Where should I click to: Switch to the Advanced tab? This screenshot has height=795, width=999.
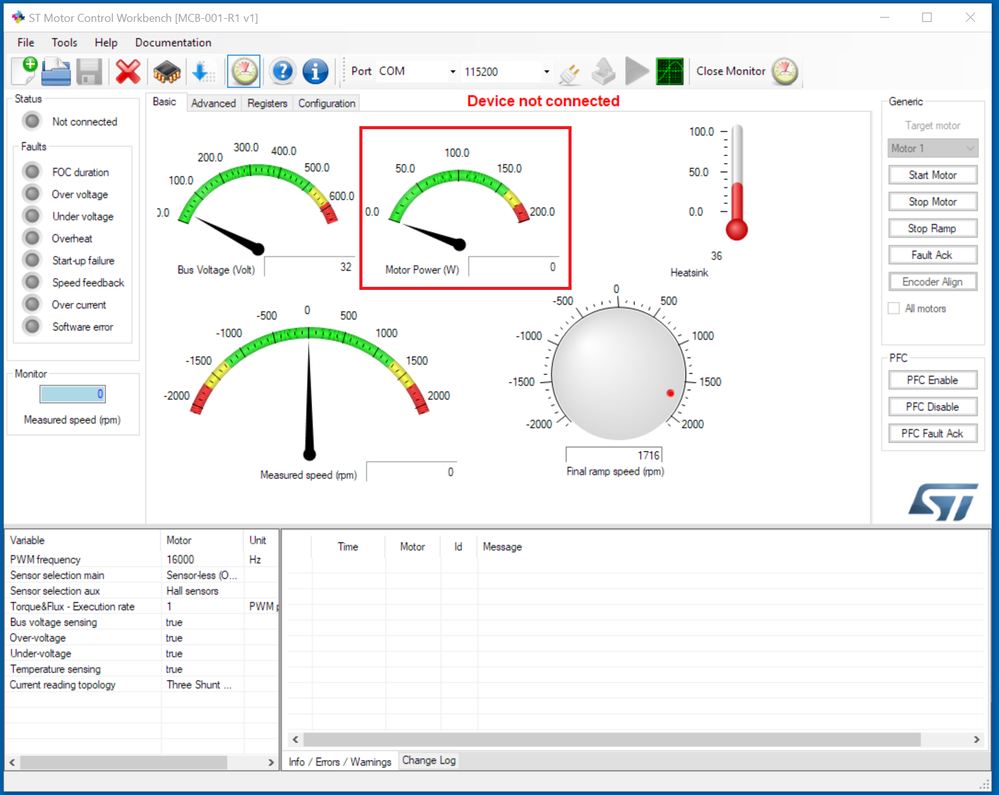tap(213, 103)
